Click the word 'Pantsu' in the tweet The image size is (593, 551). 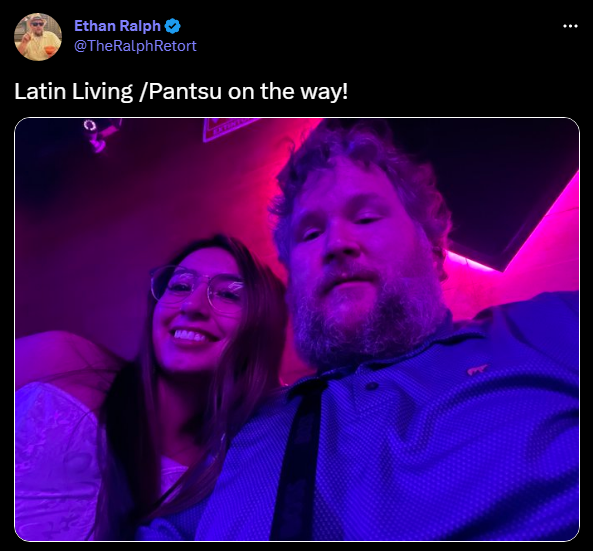(x=185, y=92)
